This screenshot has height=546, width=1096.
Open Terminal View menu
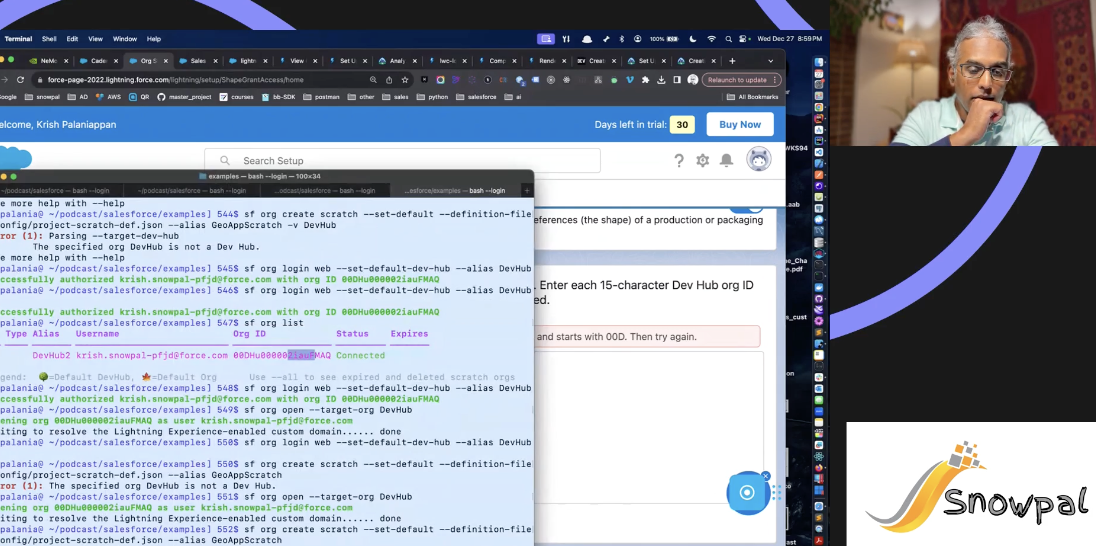click(95, 39)
